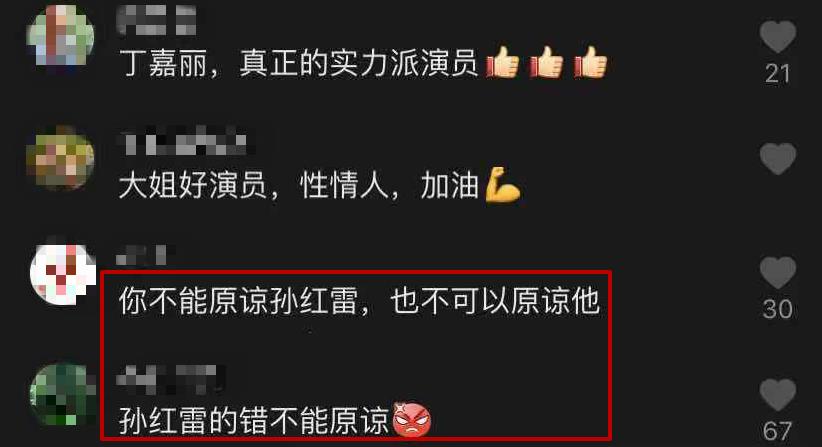Tap heart beside 孙红雷的错不能原谅 comment
The height and width of the screenshot is (447, 822).
[778, 394]
